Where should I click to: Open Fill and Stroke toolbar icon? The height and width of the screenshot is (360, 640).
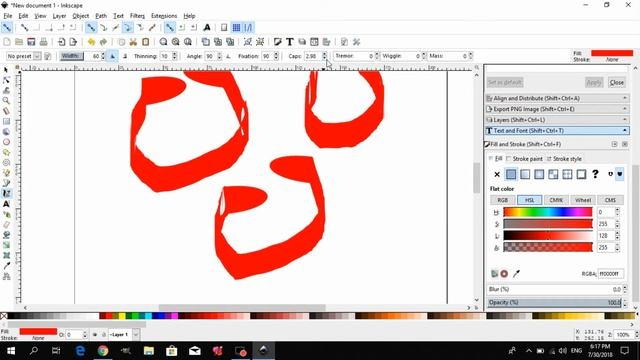tap(278, 42)
